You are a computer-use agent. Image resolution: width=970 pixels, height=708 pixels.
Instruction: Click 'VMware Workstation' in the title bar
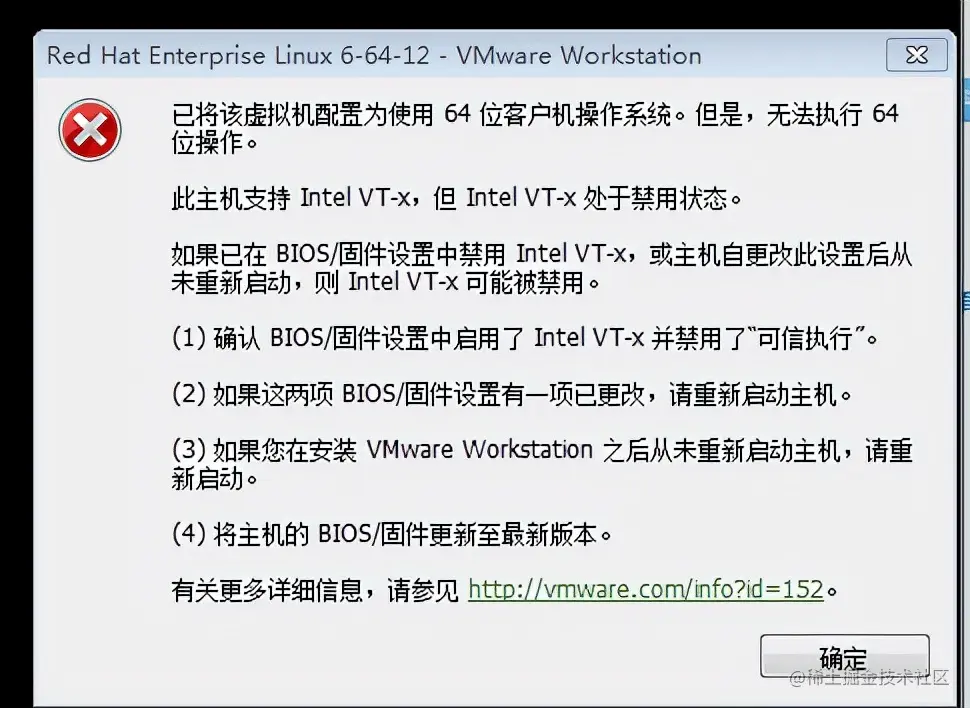click(579, 56)
